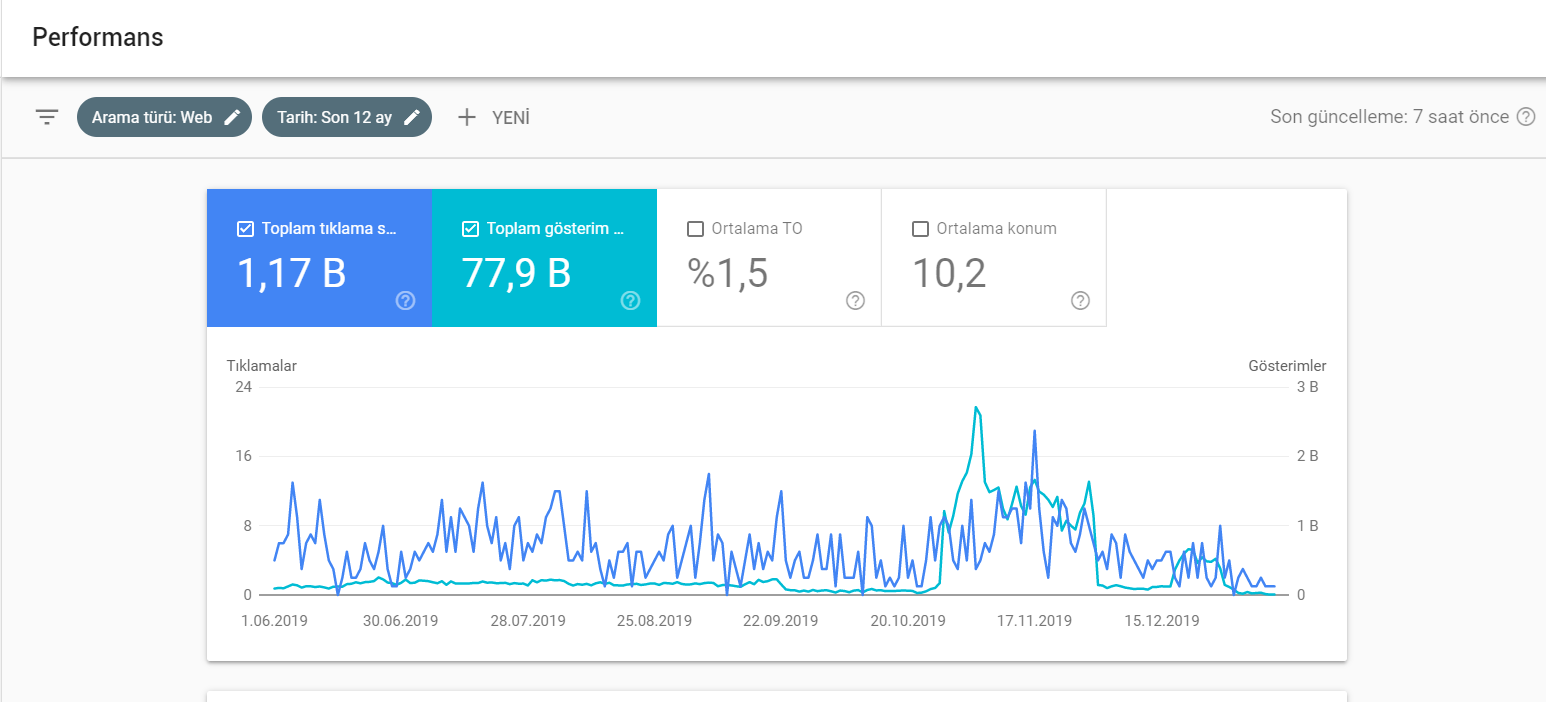Screen dimensions: 1546x702
Task: Edit the Arama türü: Web pencil icon
Action: click(232, 117)
